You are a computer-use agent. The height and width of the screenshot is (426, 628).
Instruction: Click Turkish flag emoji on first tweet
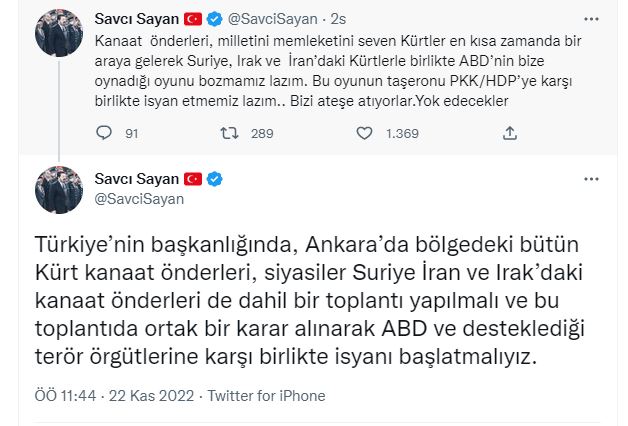[x=193, y=19]
